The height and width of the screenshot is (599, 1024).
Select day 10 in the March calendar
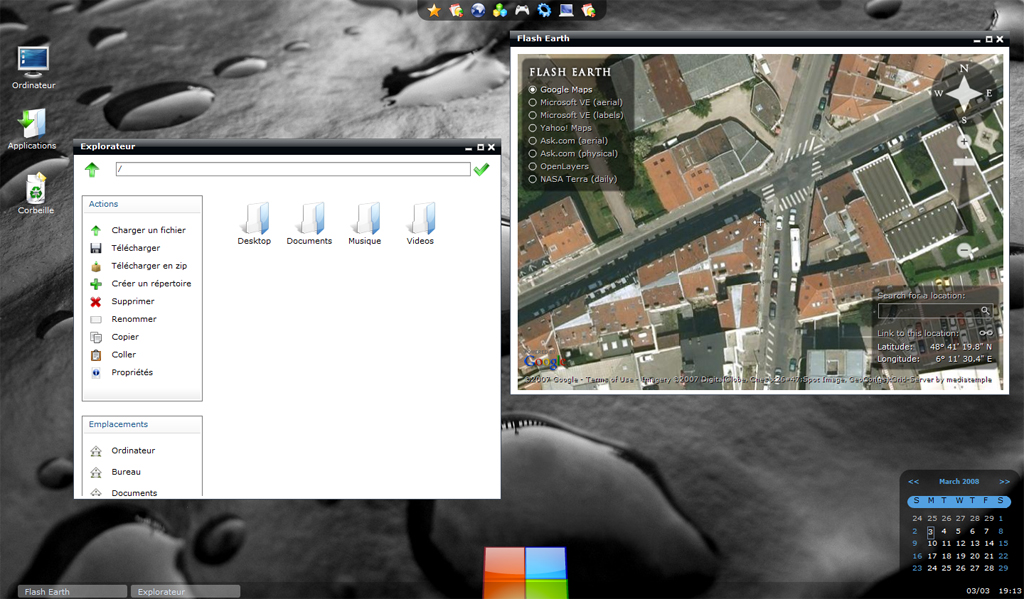932,543
